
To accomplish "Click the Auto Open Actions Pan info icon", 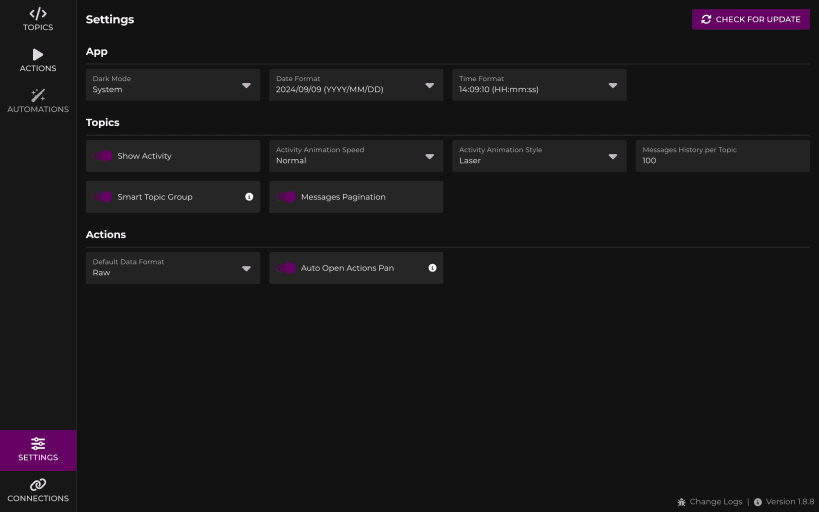I will pos(432,268).
